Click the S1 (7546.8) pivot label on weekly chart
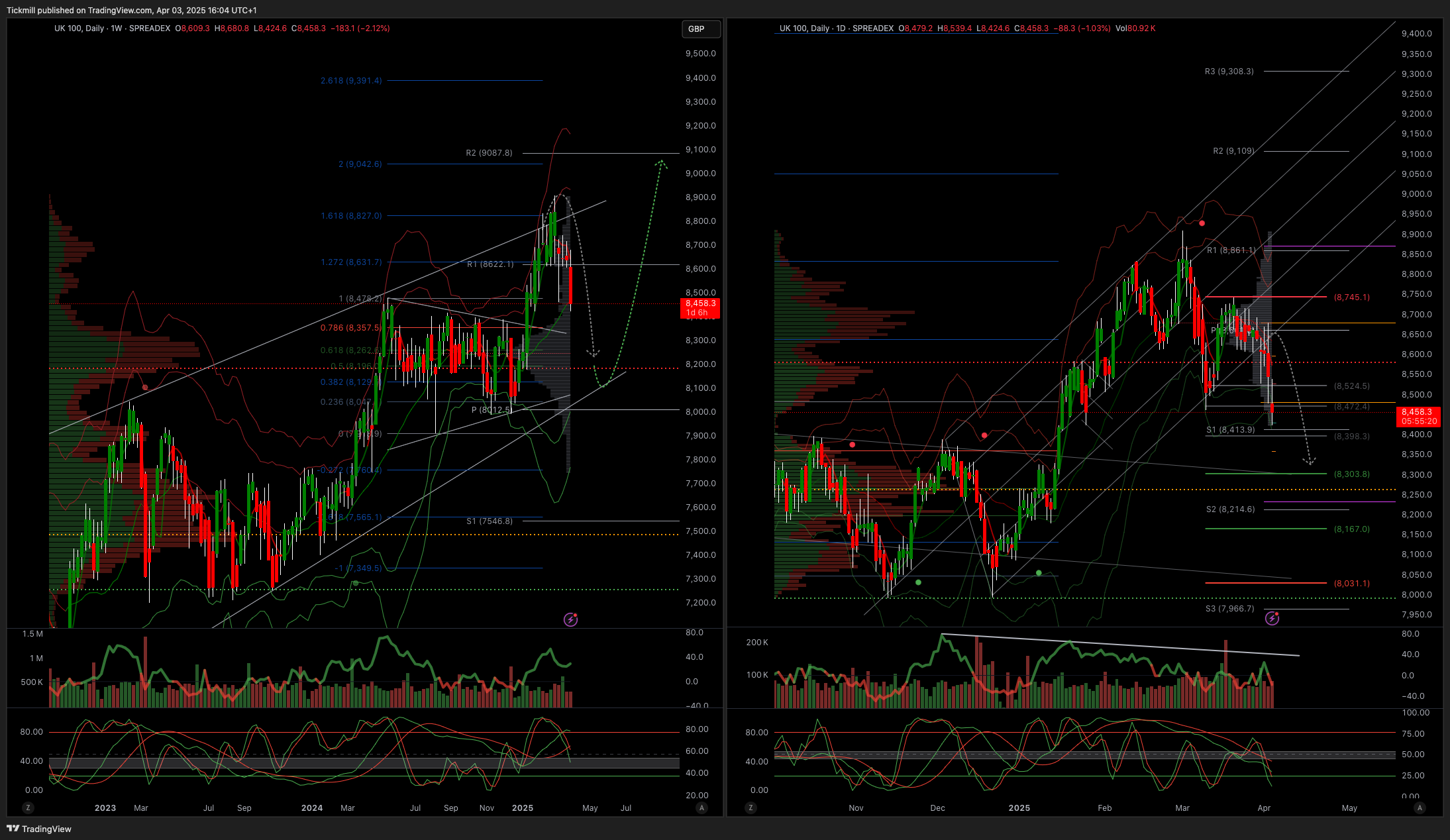The height and width of the screenshot is (840, 1450). [490, 521]
